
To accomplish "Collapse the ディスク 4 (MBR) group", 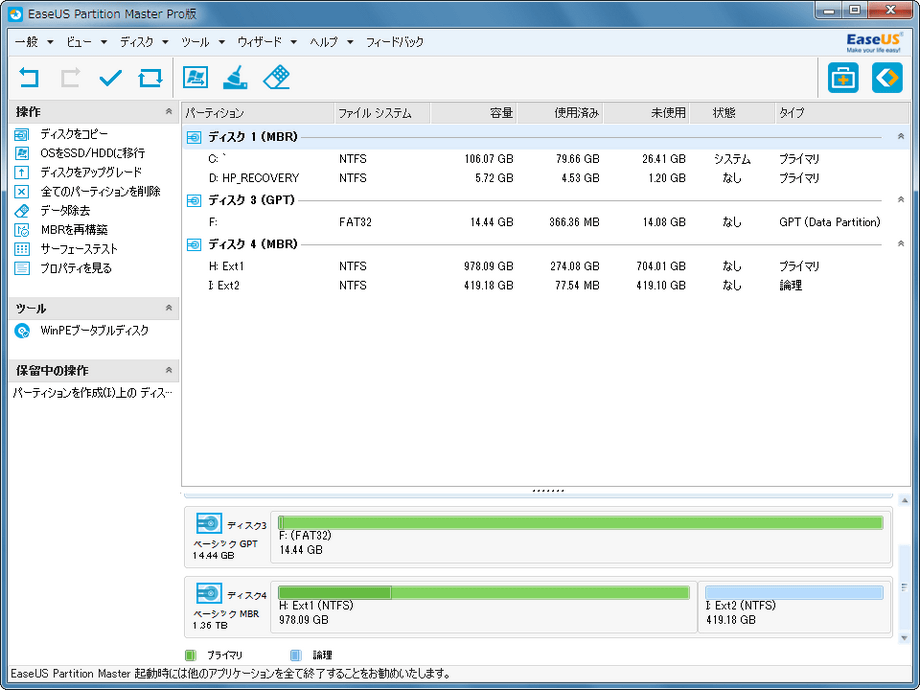I will (x=901, y=244).
